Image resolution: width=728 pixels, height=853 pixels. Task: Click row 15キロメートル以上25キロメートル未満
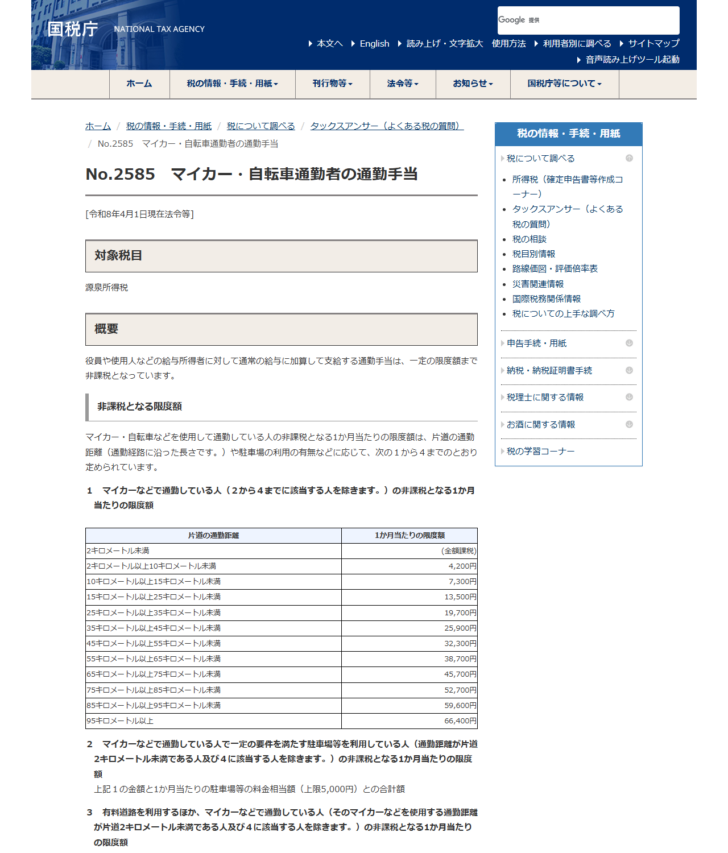281,597
